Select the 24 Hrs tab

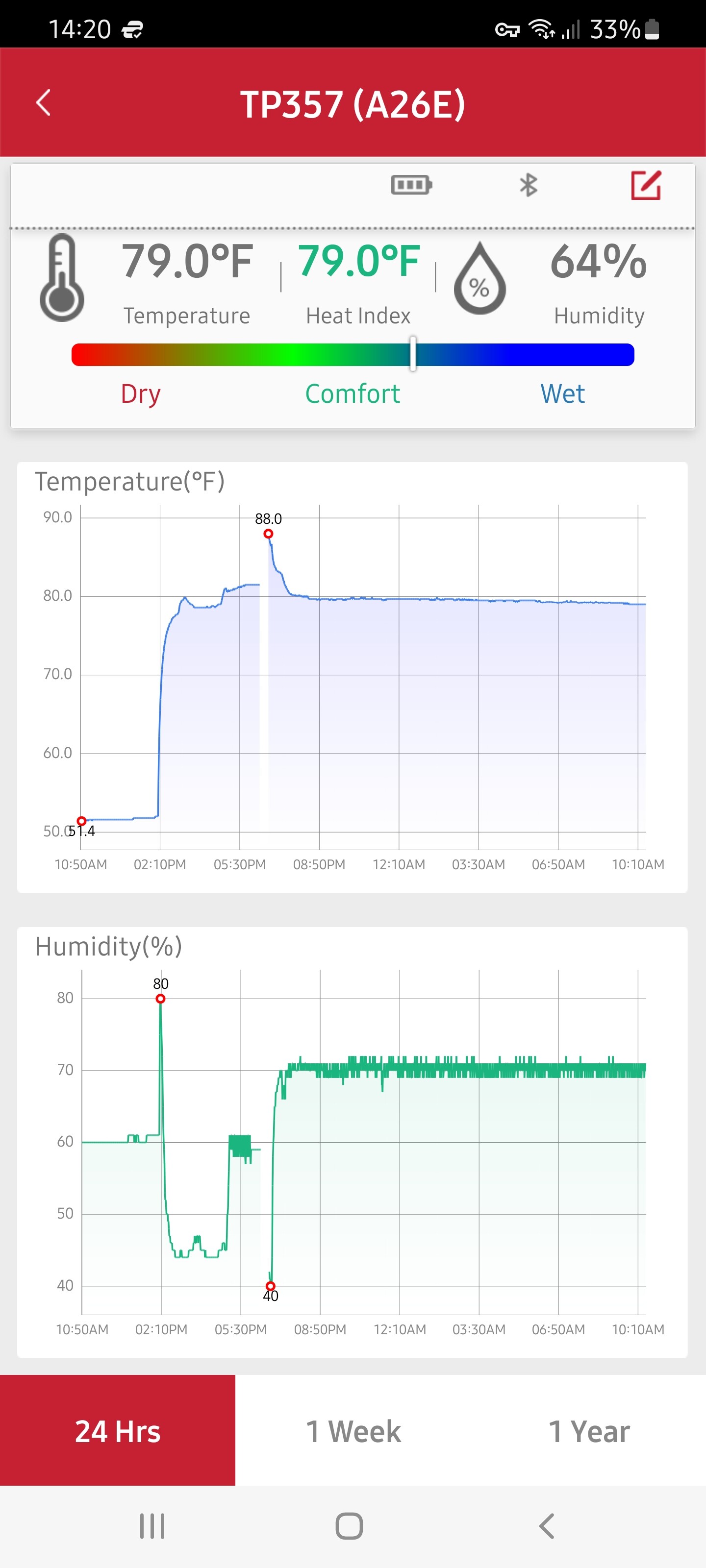coord(118,1430)
